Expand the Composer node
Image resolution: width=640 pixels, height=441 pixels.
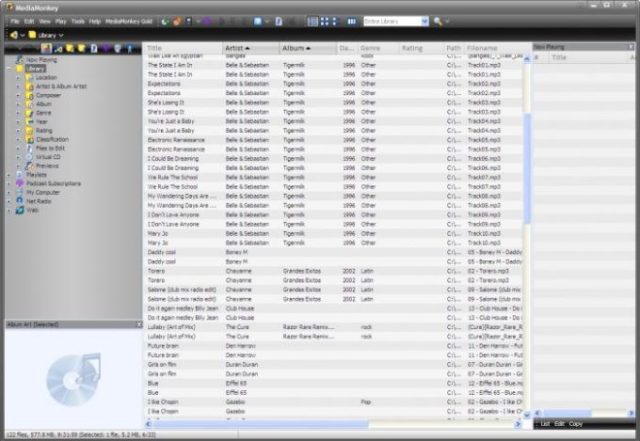click(x=18, y=96)
